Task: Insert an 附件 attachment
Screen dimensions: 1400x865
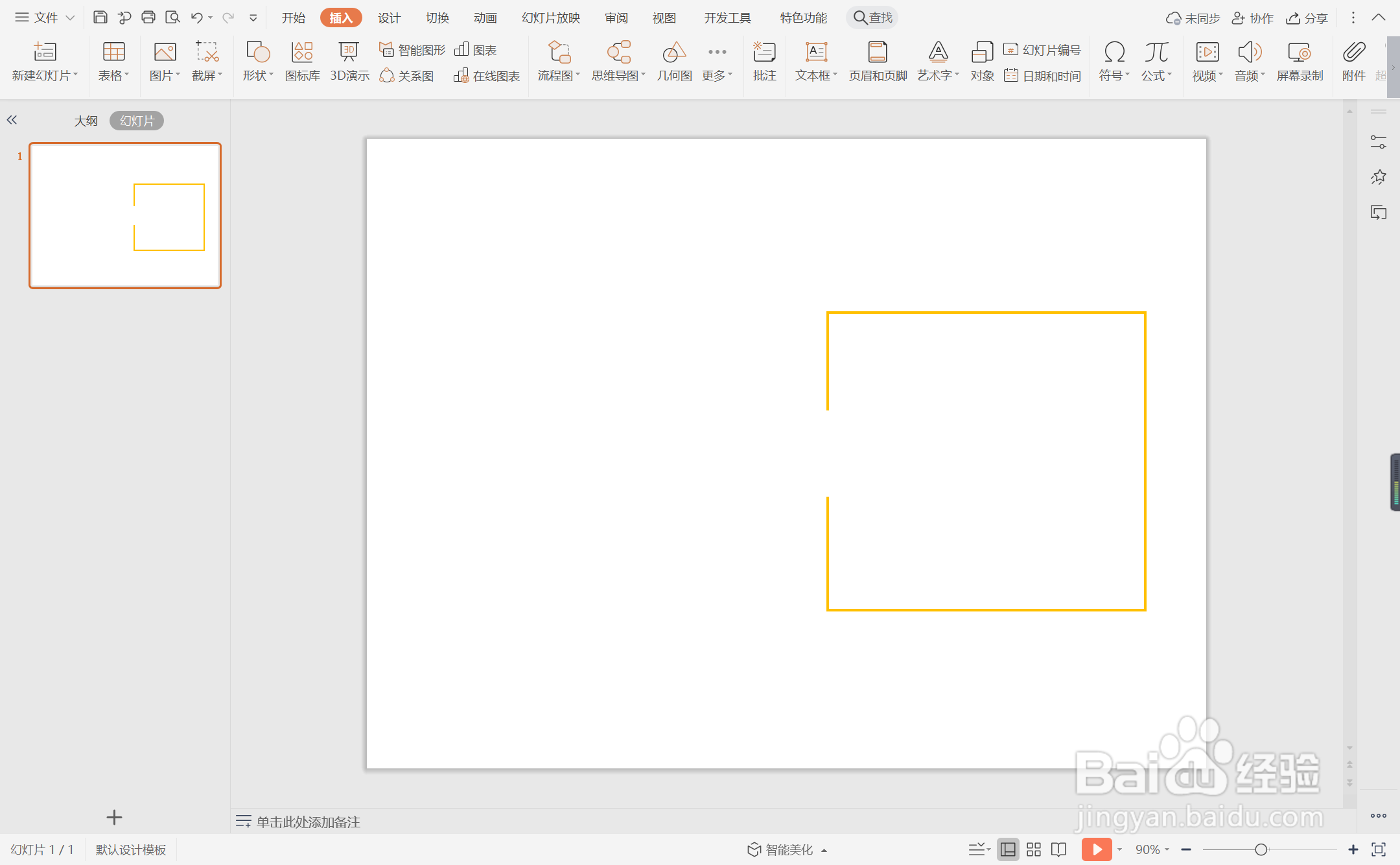Action: tap(1353, 62)
